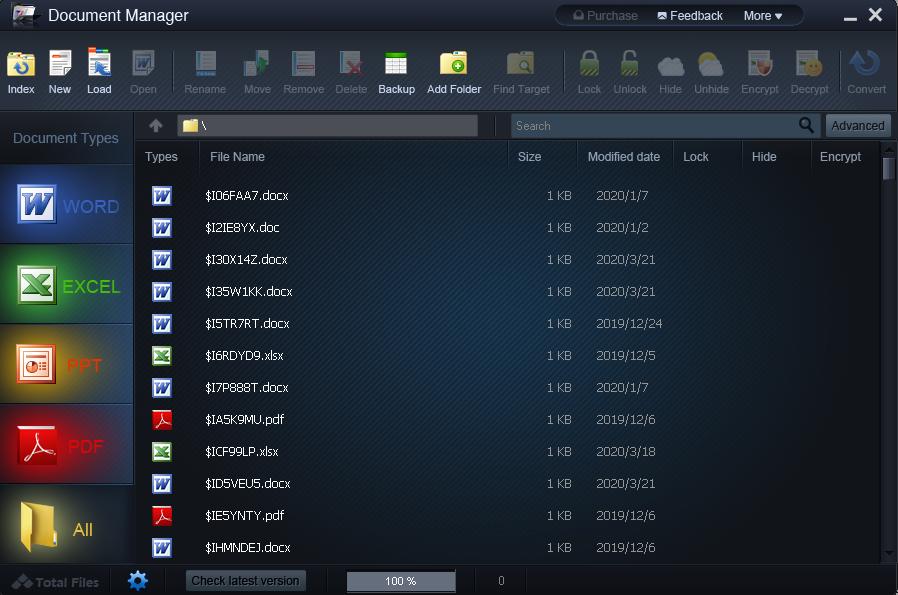Select file $ICF99LP.xlsx
Screen dimensions: 898x595
coord(242,452)
